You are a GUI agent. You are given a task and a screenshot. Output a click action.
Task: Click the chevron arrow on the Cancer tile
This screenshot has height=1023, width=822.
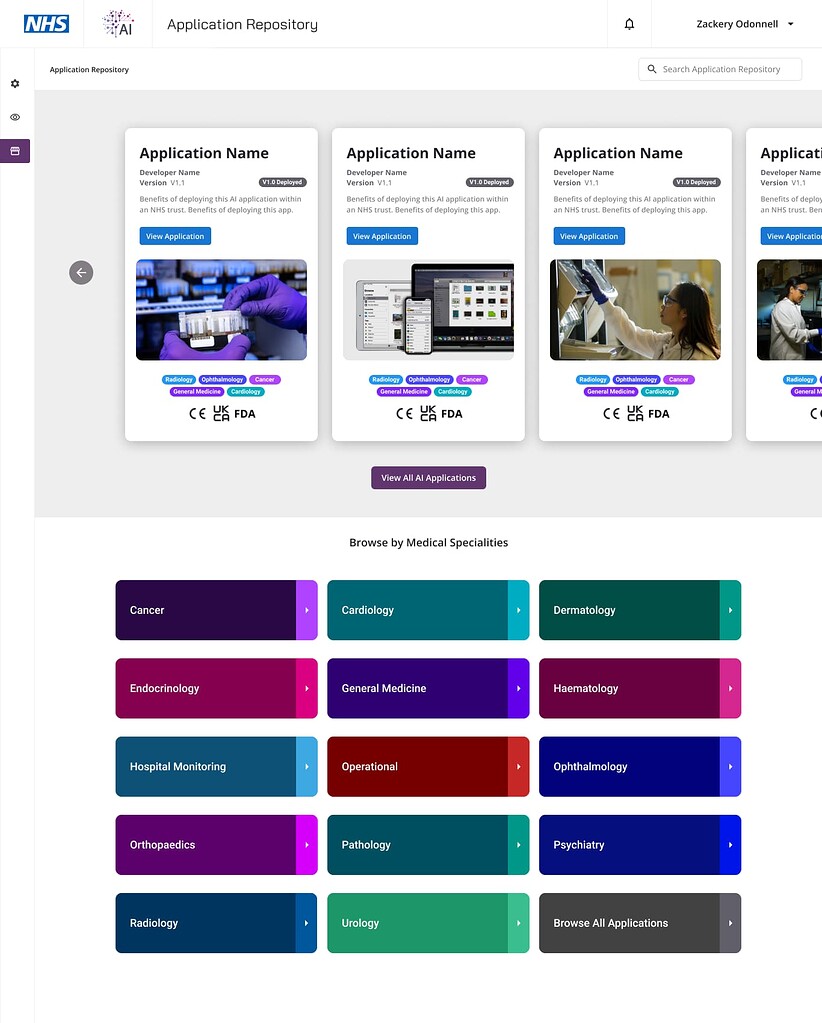[308, 609]
